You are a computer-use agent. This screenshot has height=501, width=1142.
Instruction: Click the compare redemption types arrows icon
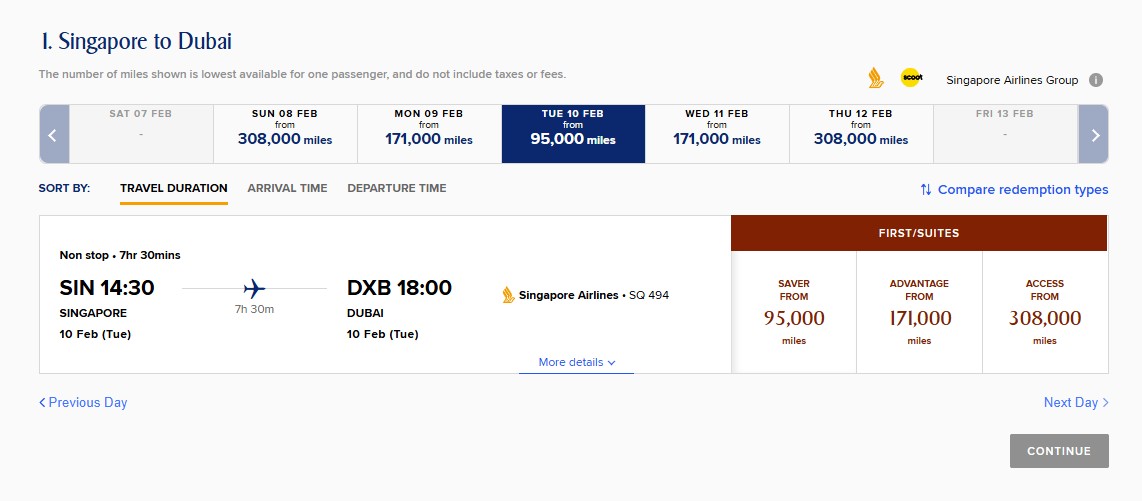[926, 189]
